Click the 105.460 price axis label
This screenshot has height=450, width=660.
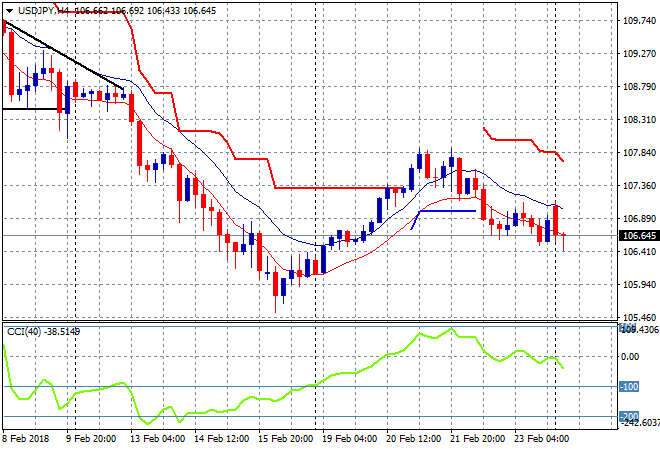pyautogui.click(x=639, y=317)
